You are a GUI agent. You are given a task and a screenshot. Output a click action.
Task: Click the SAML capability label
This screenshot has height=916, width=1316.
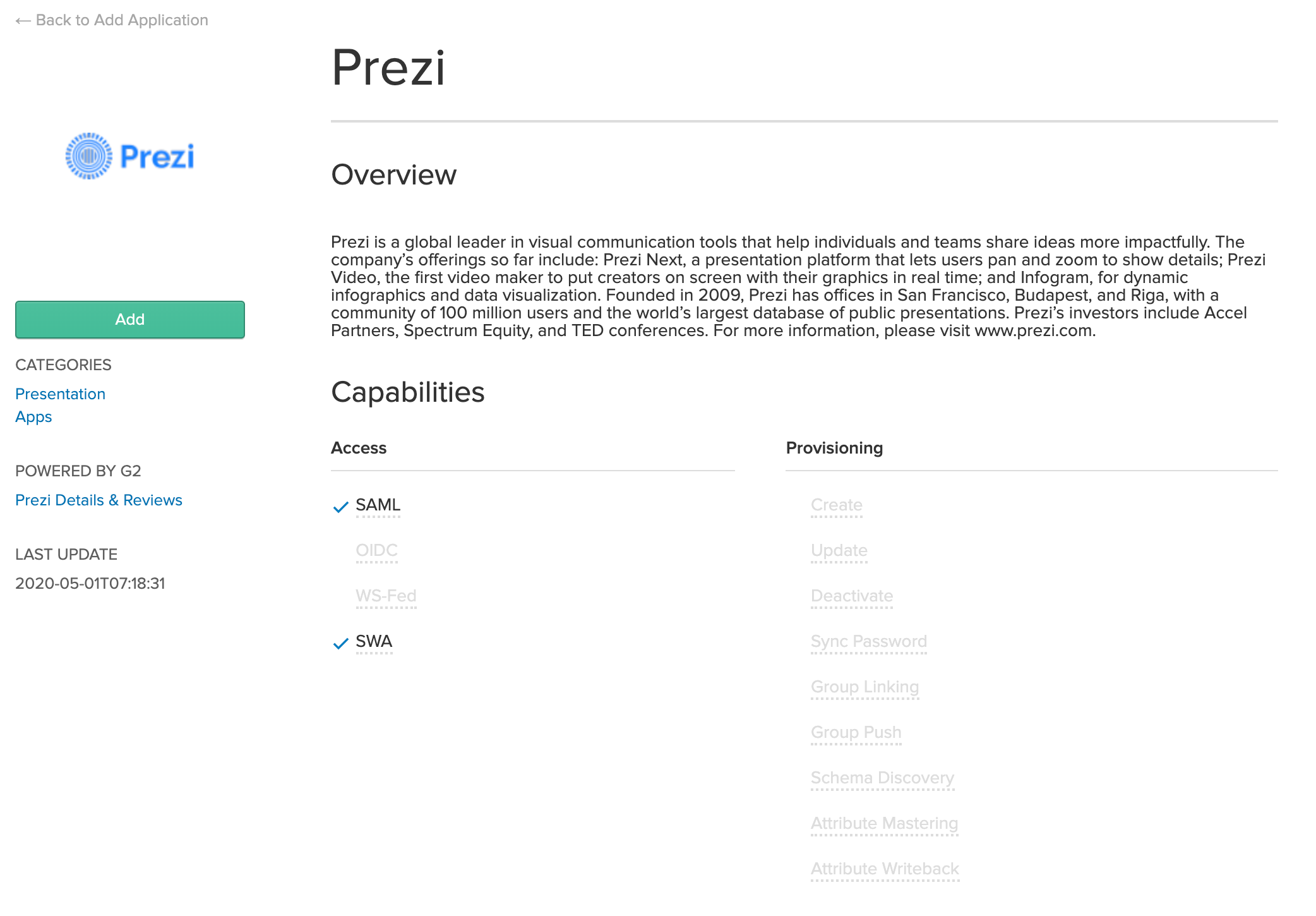coord(378,505)
